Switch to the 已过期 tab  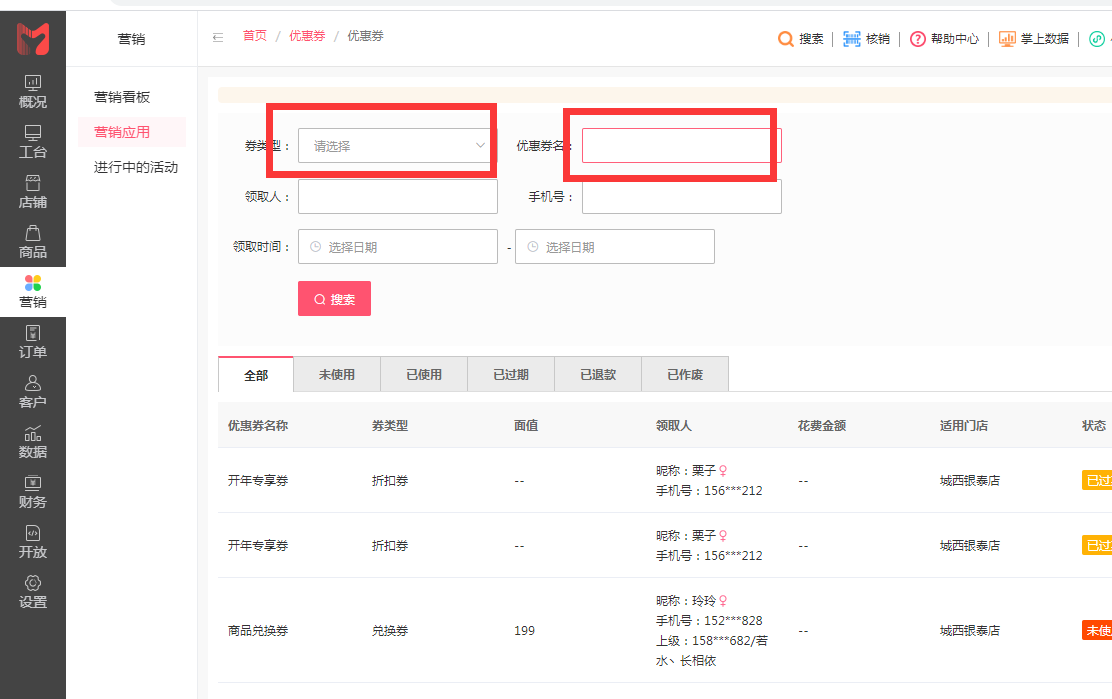coord(511,374)
